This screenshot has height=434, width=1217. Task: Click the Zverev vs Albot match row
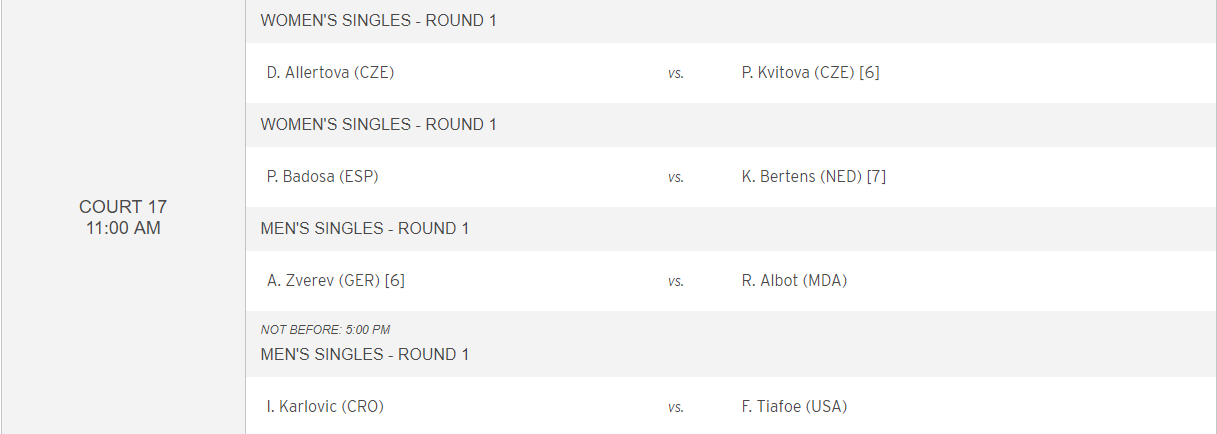pyautogui.click(x=731, y=280)
